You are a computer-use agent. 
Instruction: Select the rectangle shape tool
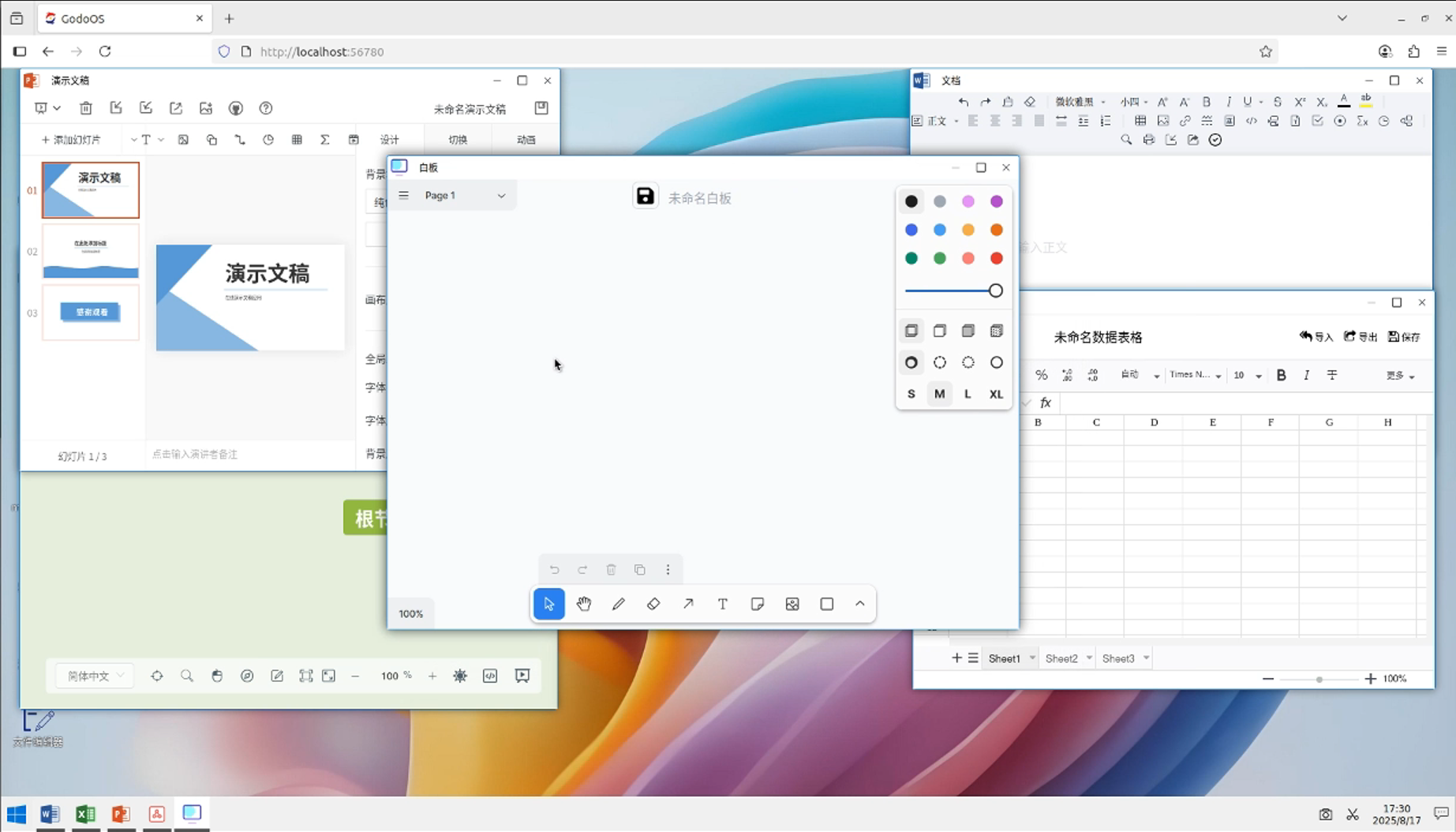pos(827,604)
